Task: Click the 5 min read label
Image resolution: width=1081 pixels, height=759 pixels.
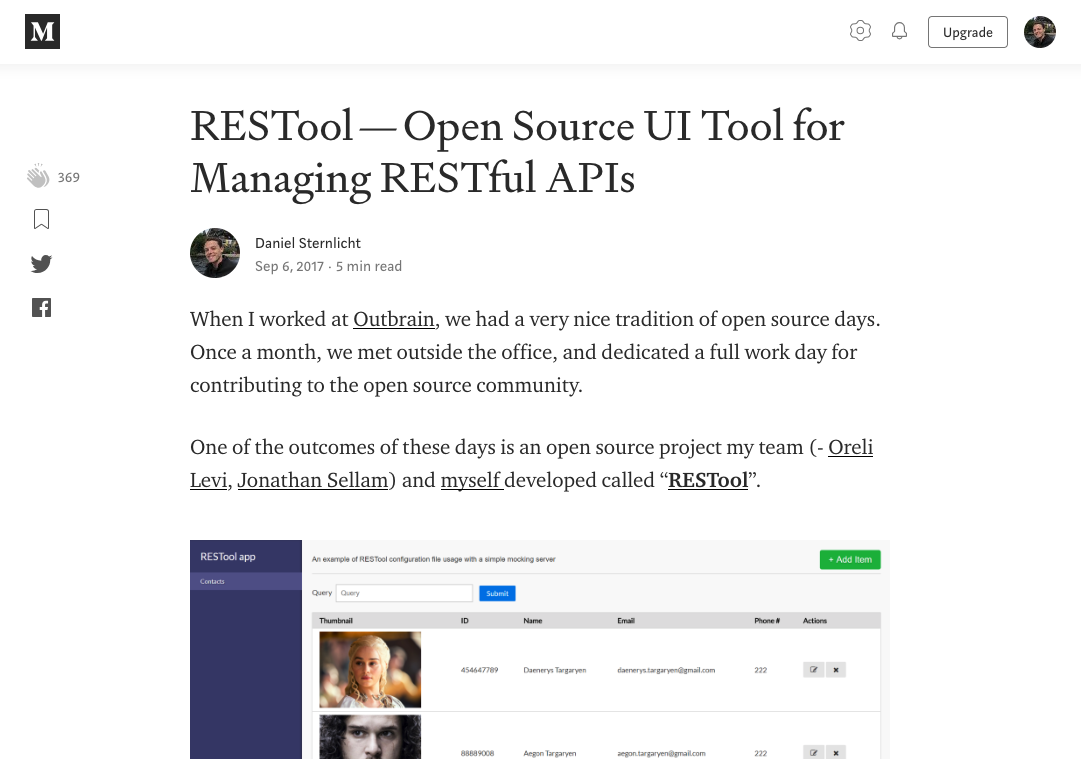Action: [369, 267]
